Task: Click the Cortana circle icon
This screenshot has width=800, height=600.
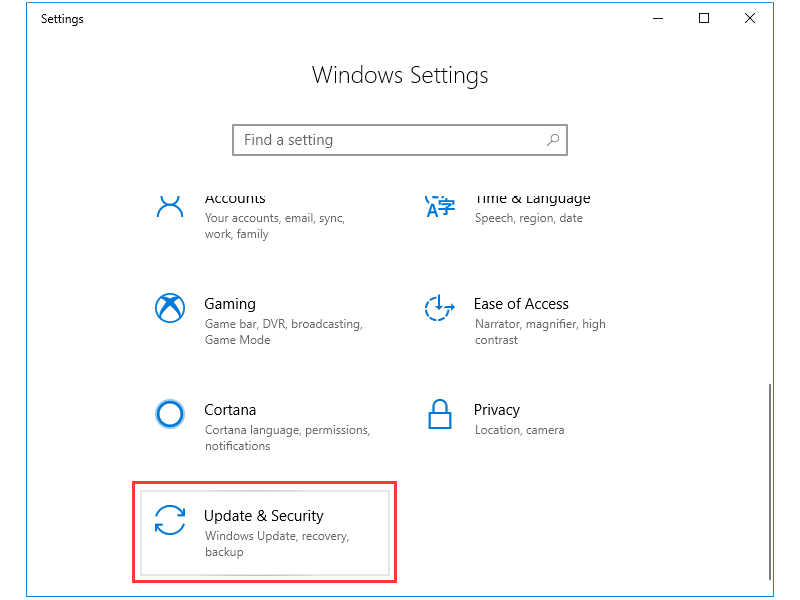Action: pos(170,414)
